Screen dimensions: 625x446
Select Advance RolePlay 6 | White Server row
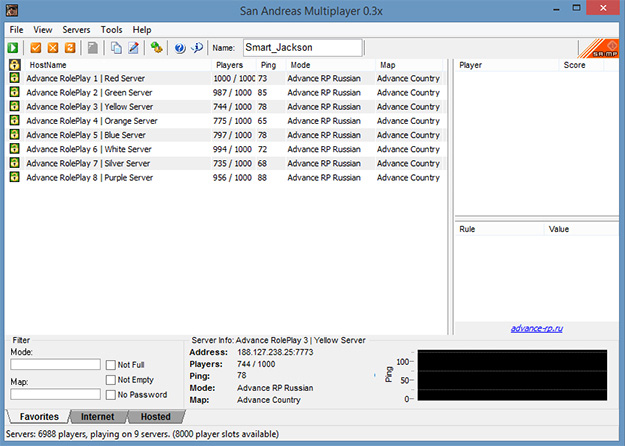point(226,149)
